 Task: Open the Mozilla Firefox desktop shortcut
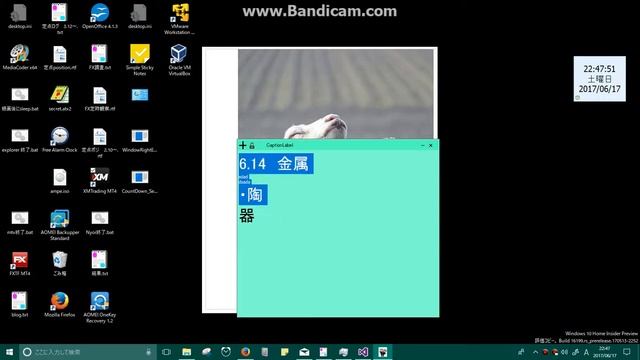tap(60, 304)
